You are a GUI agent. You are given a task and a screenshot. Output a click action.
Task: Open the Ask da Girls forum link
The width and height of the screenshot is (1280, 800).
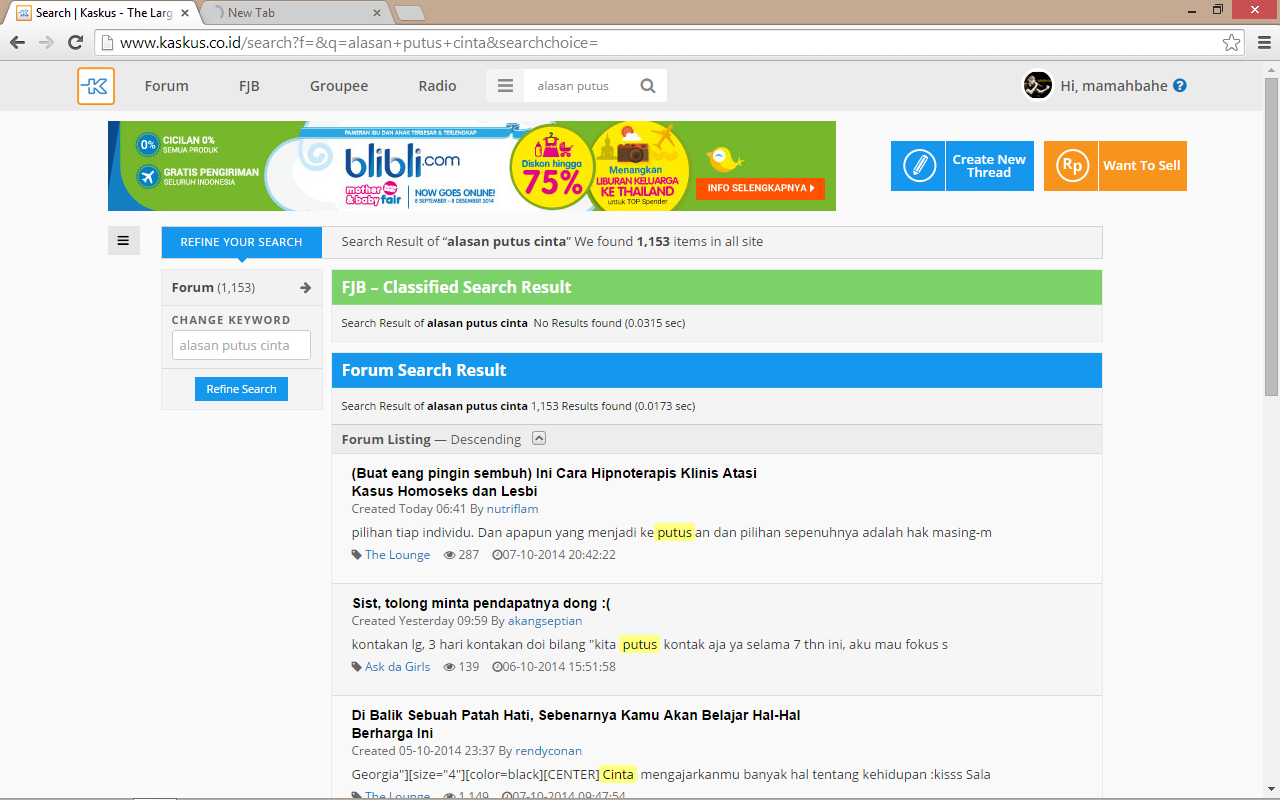pos(397,667)
